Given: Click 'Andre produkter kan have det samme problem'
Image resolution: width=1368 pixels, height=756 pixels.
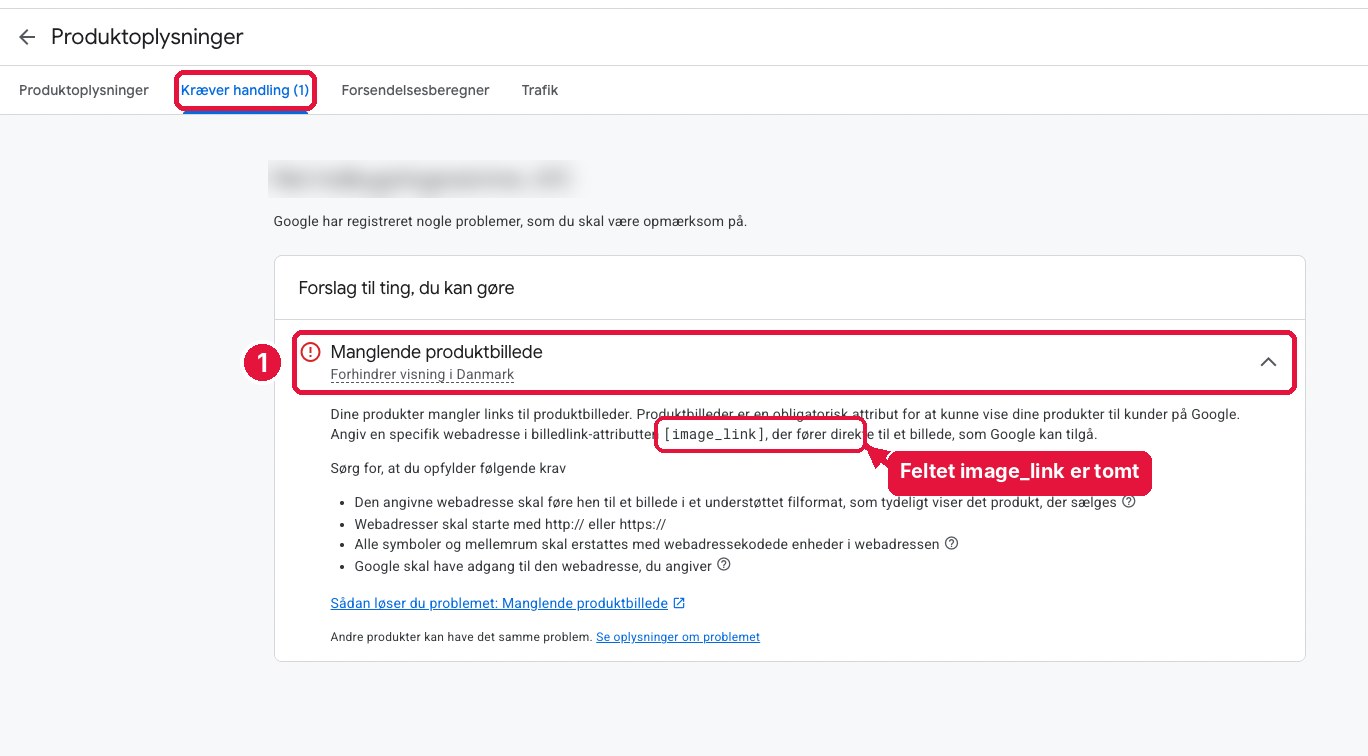Looking at the screenshot, I should pyautogui.click(x=461, y=637).
